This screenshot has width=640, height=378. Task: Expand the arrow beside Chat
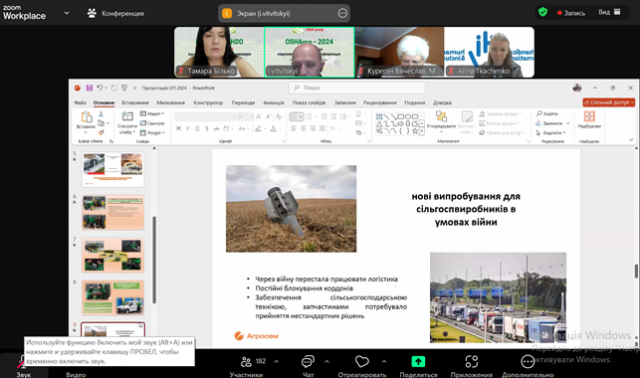(x=327, y=361)
